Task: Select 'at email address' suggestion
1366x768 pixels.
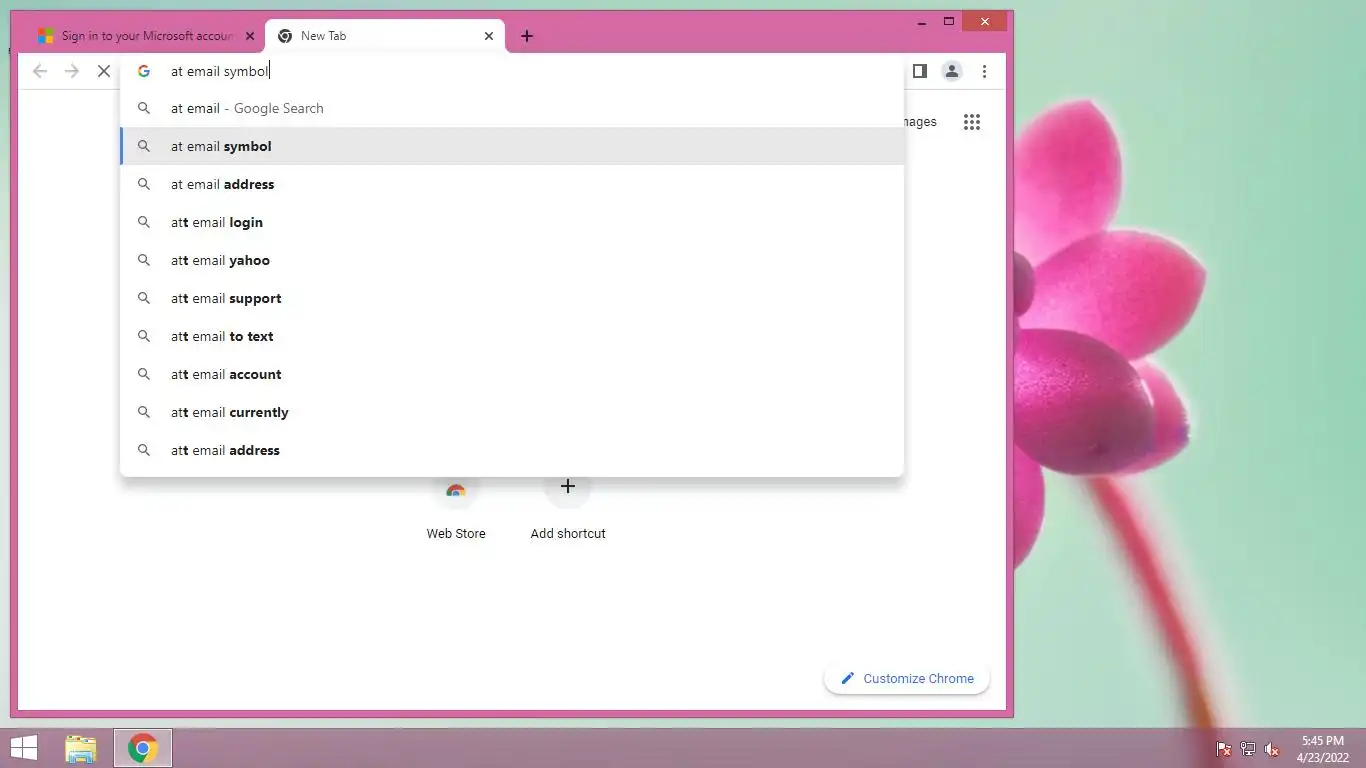Action: pos(512,184)
